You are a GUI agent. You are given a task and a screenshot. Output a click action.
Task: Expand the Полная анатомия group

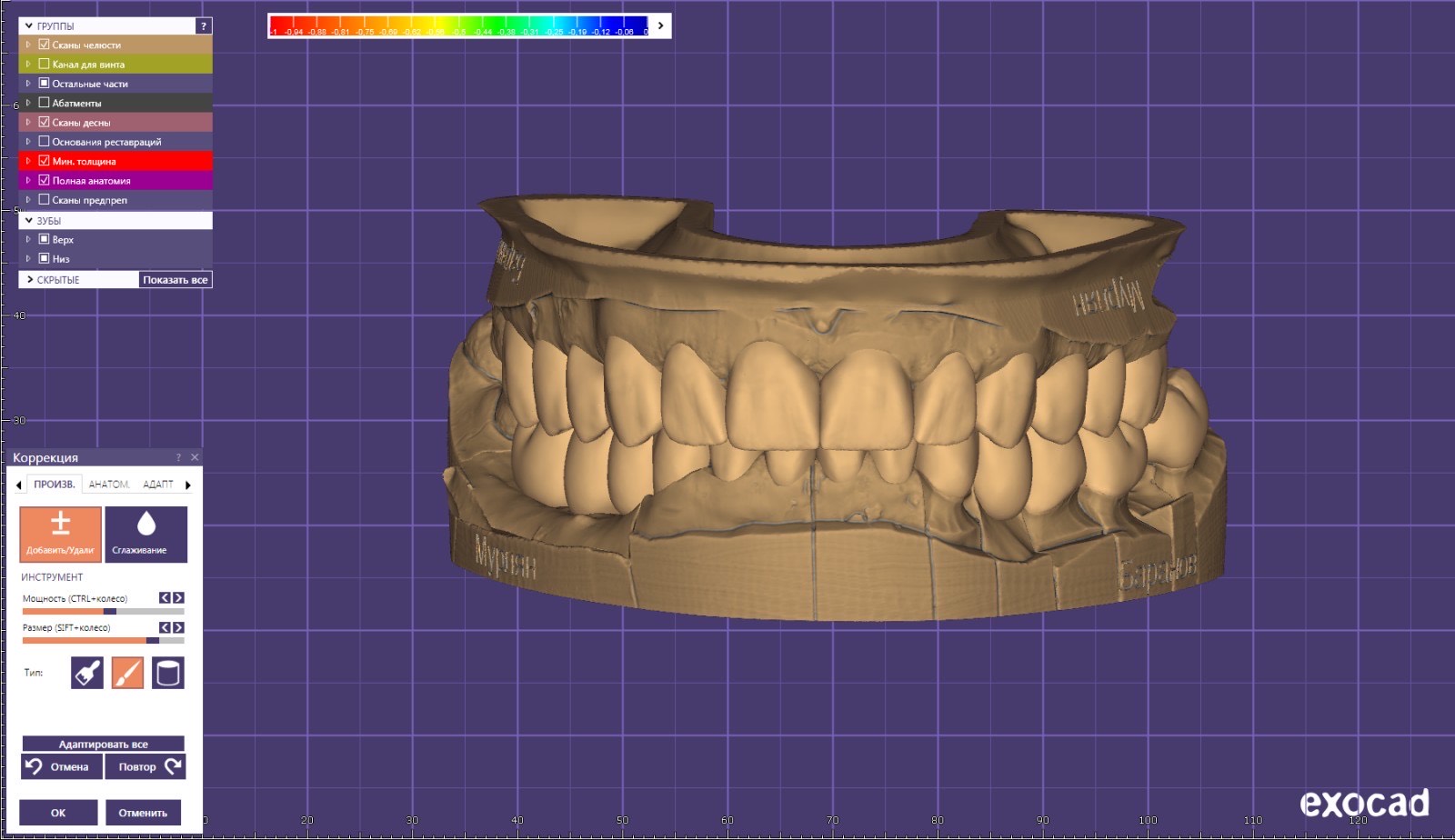click(28, 180)
